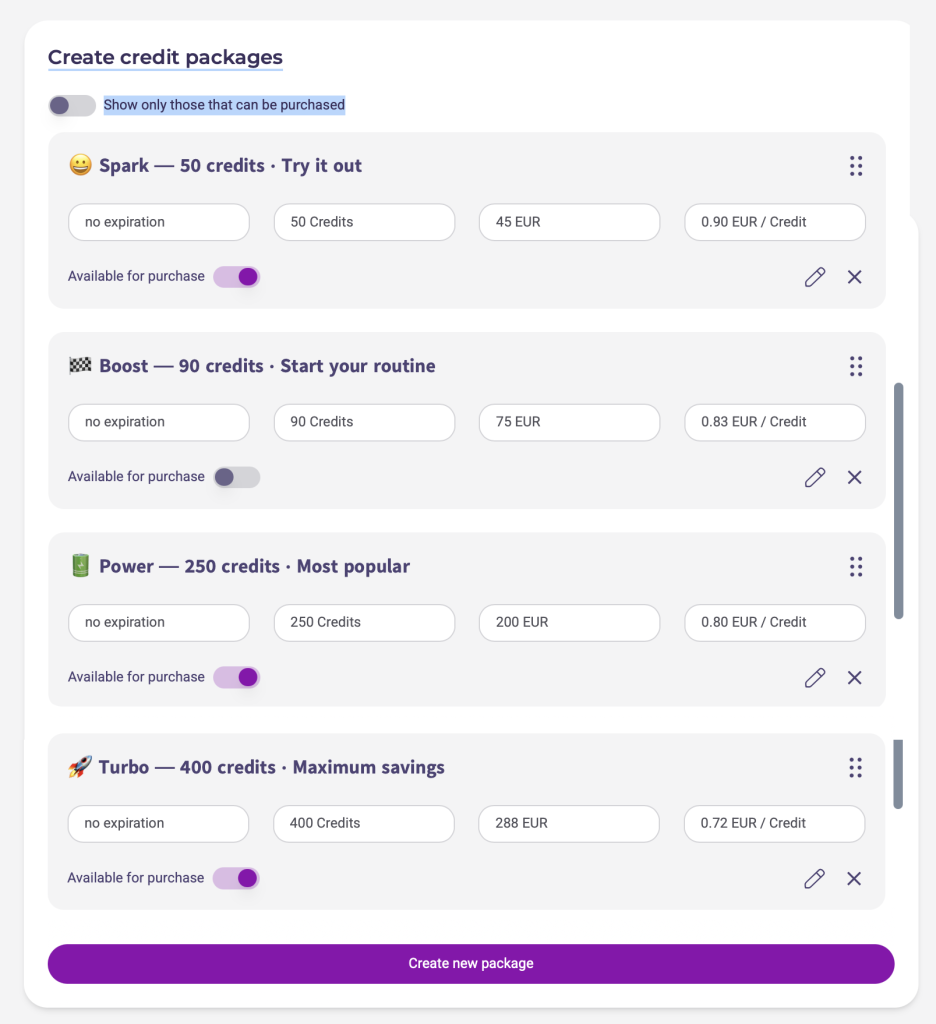Disable Spark's Available for purchase toggle
Image resolution: width=936 pixels, height=1024 pixels.
click(237, 277)
